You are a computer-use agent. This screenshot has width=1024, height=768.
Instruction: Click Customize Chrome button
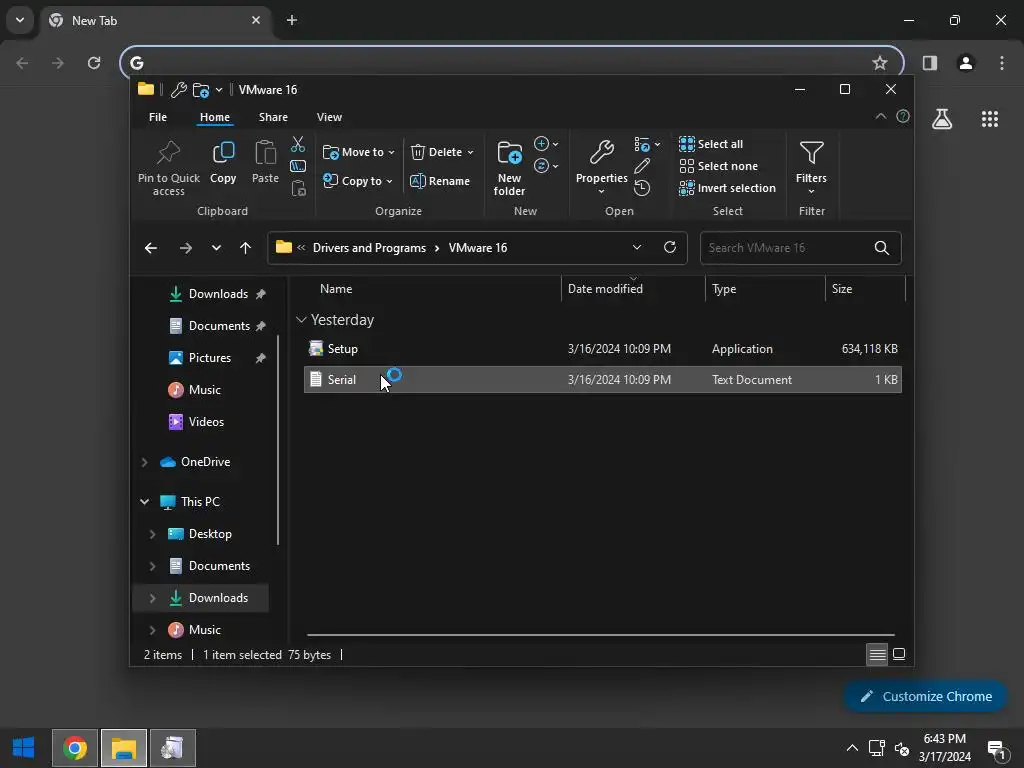coord(925,696)
